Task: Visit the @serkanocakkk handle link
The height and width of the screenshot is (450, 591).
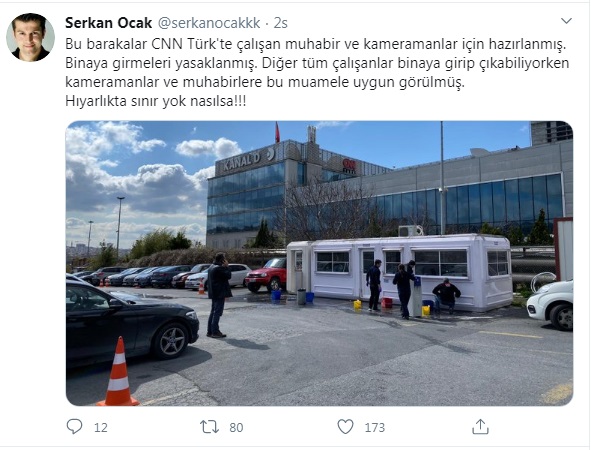Action: (x=209, y=23)
